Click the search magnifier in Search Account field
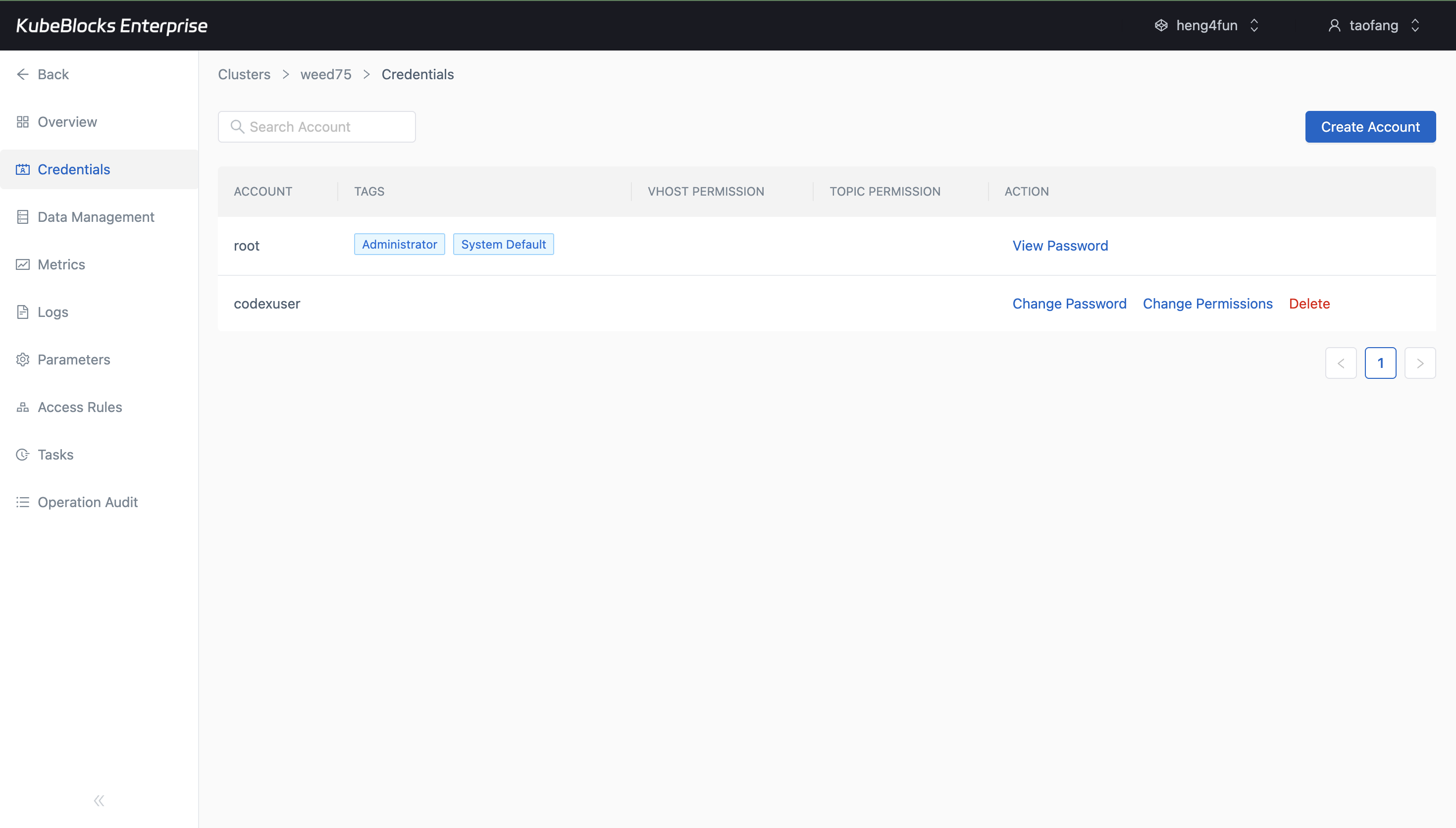 tap(238, 126)
